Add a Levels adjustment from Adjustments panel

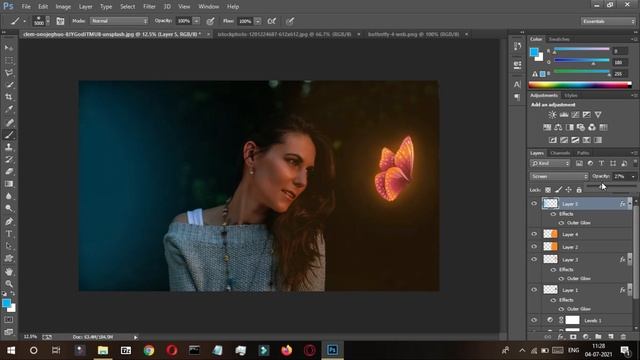point(564,115)
